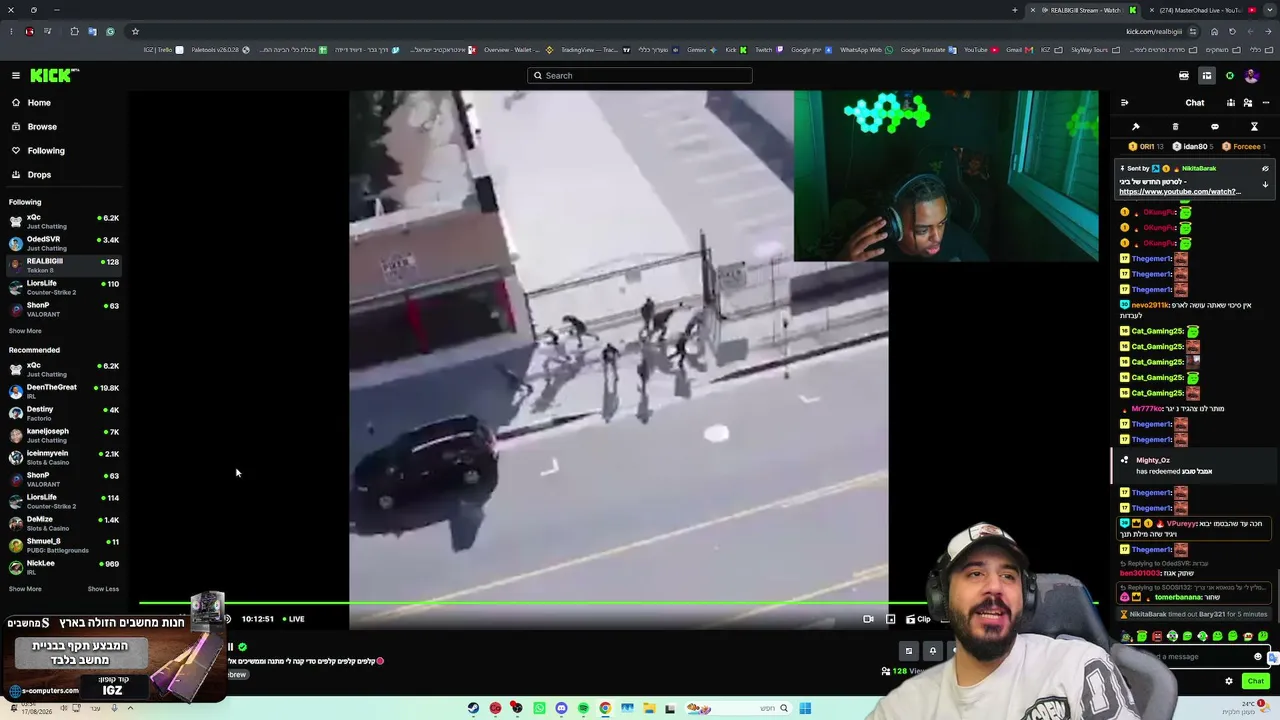Seek on the green stream progress bar

(x=618, y=603)
